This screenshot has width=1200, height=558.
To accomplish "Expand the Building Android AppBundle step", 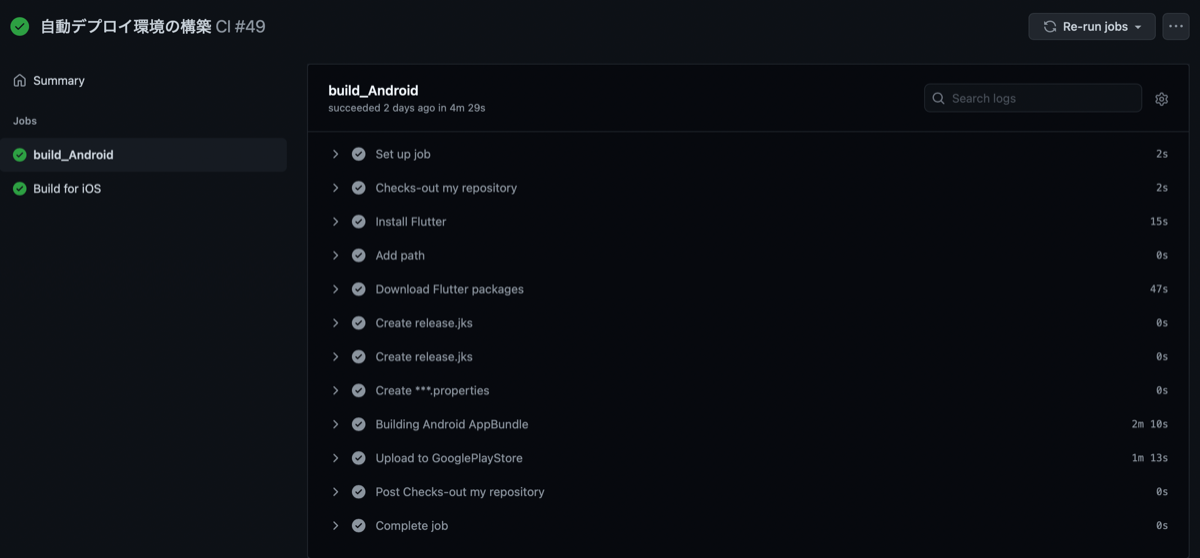I will pyautogui.click(x=336, y=424).
